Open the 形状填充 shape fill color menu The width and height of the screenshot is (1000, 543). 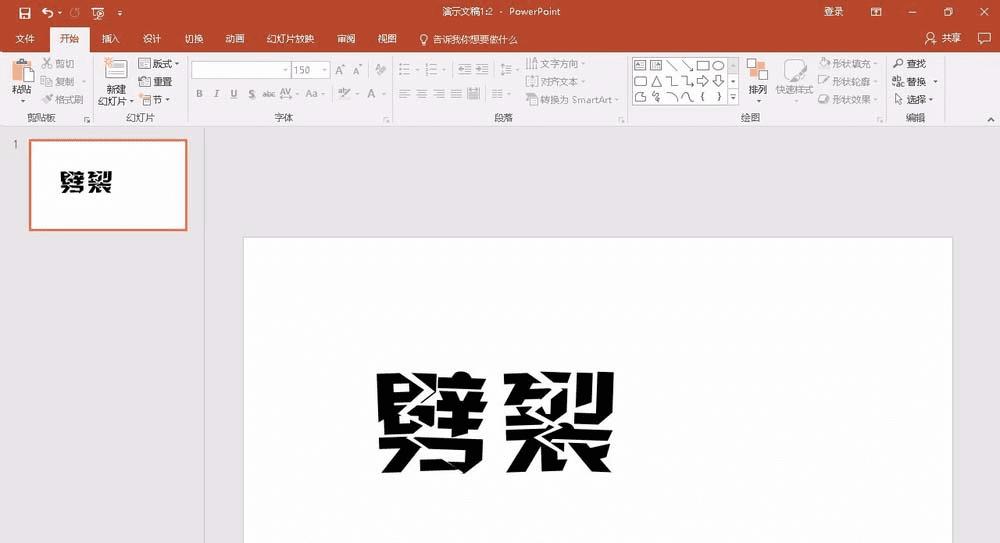point(848,63)
